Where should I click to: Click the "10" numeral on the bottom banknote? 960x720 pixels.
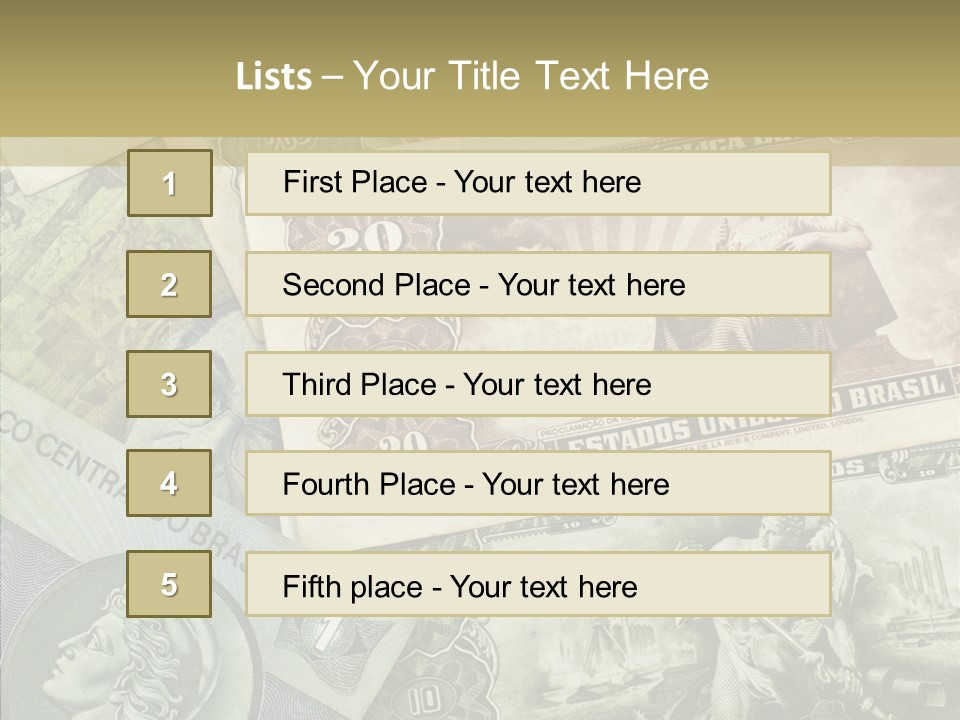425,695
